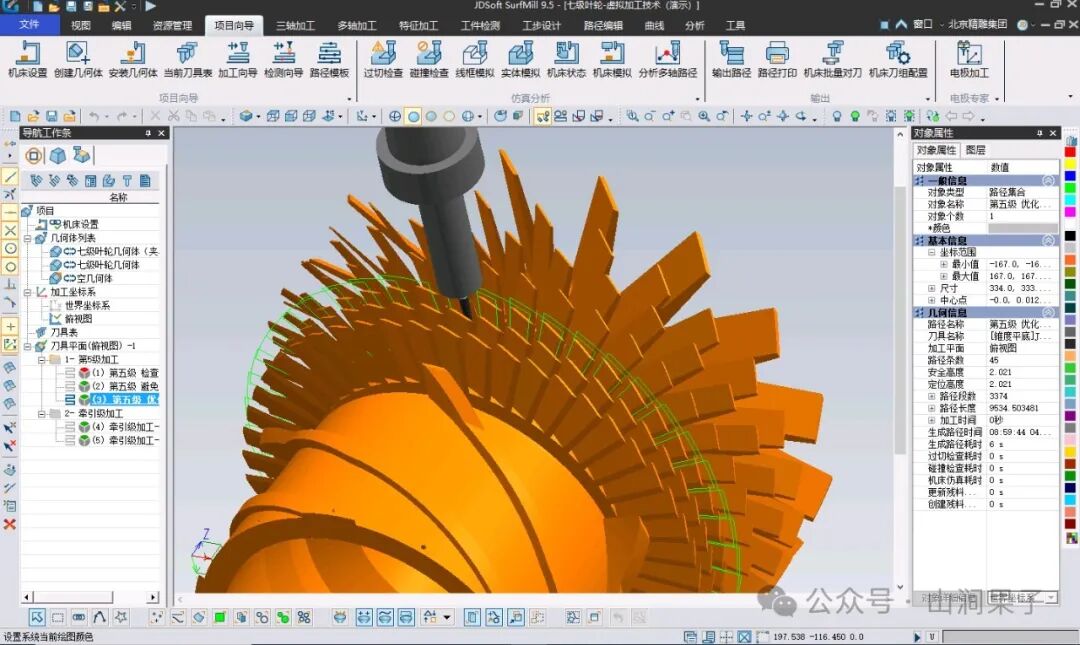Toggle status icon of (5) 牵引级加工 path

point(84,440)
